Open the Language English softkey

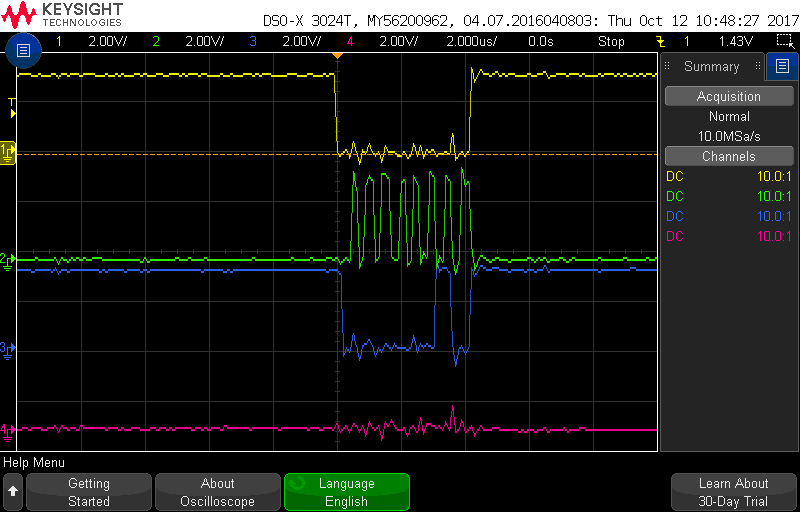click(346, 492)
